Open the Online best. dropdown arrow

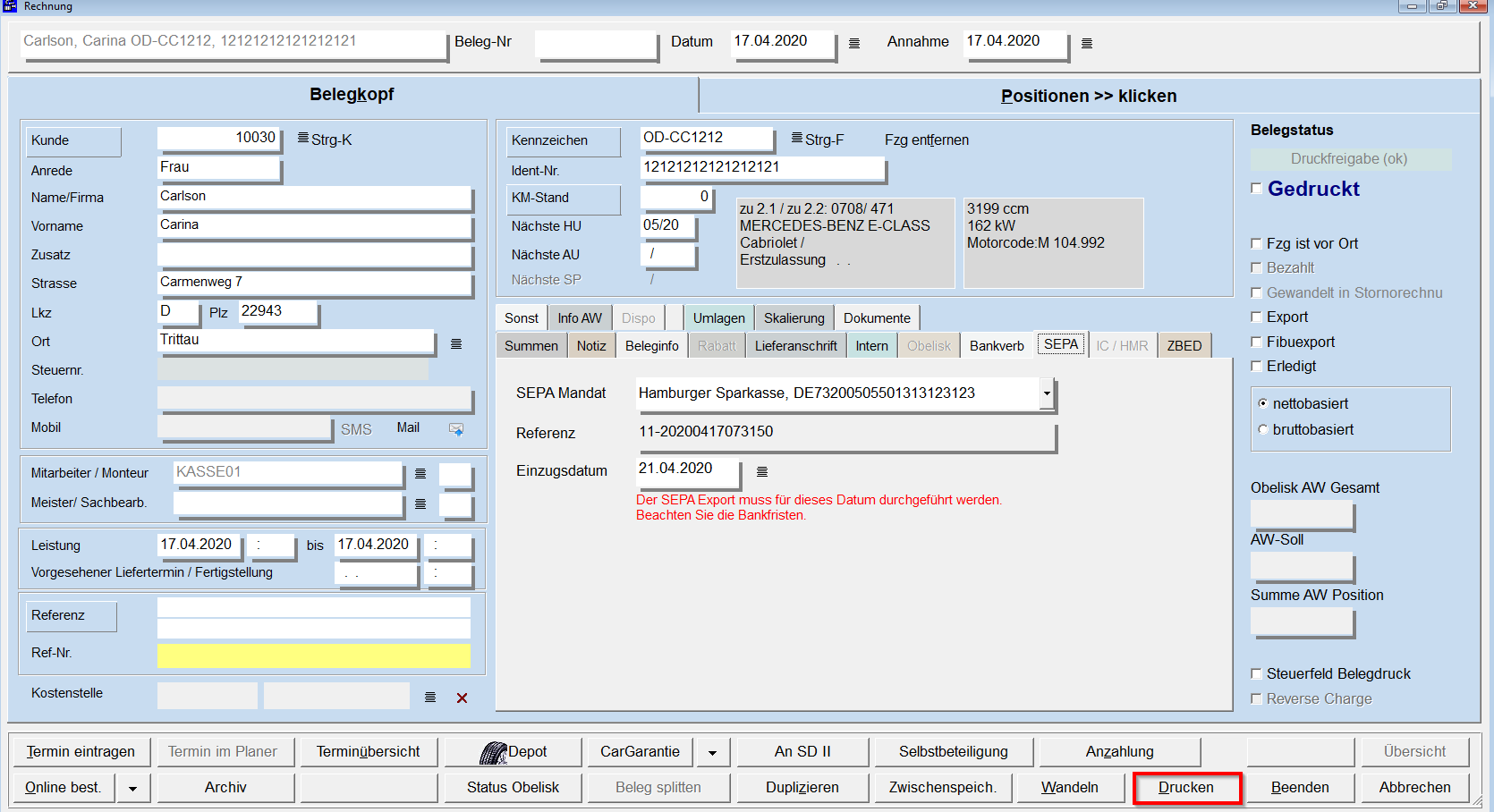132,788
